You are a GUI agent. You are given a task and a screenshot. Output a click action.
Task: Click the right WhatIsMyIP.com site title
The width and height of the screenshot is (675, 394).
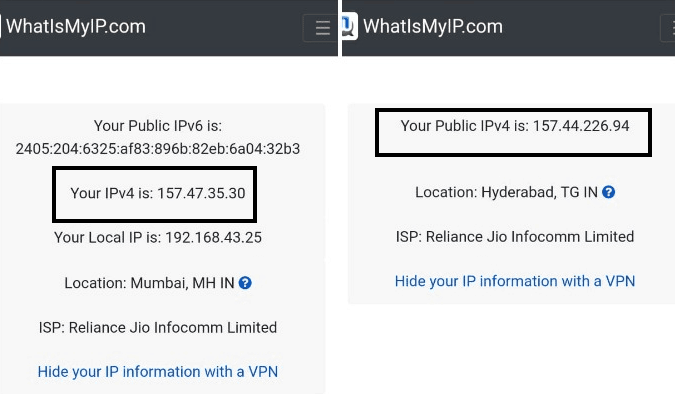coord(433,26)
